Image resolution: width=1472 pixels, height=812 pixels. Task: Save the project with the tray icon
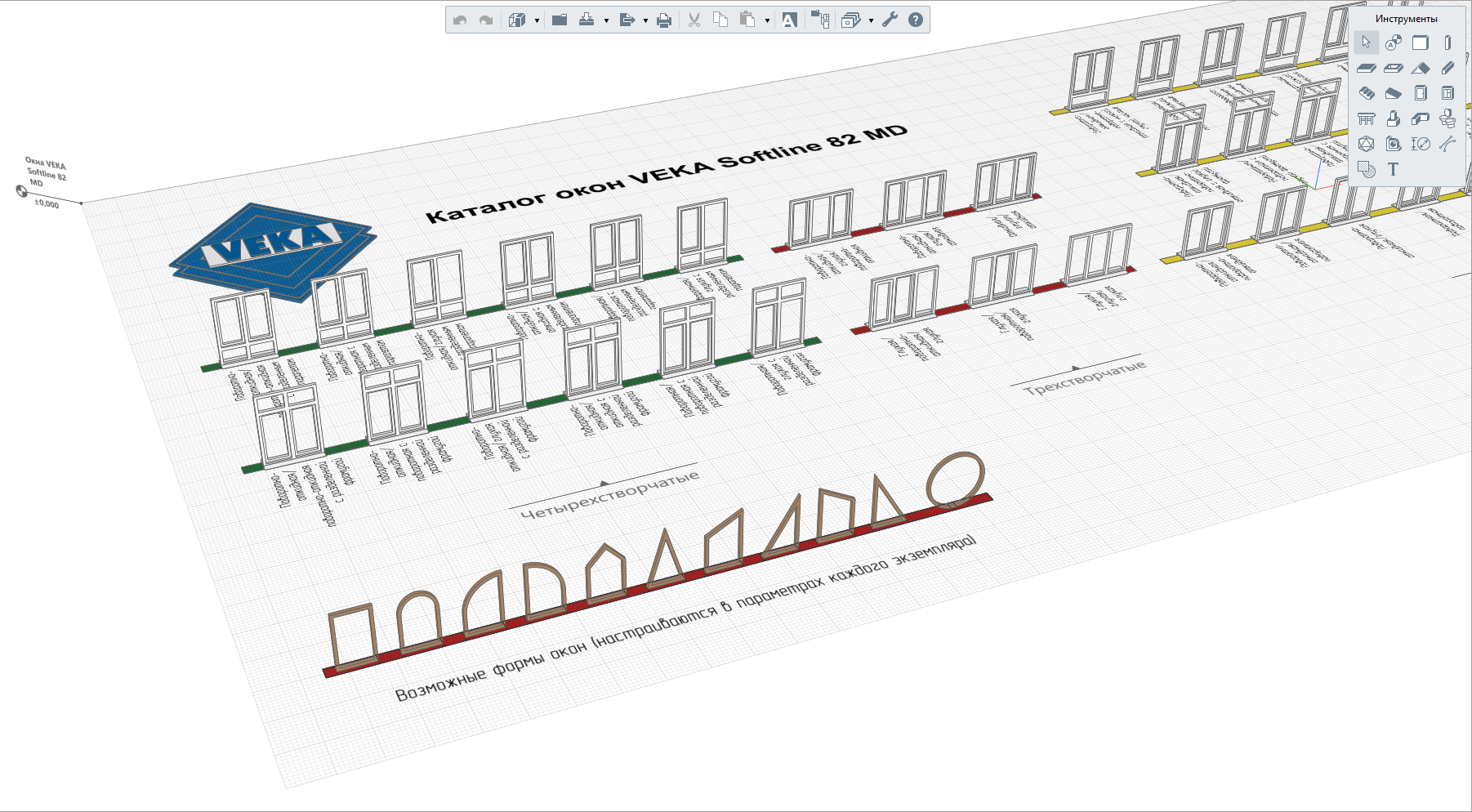[x=587, y=20]
